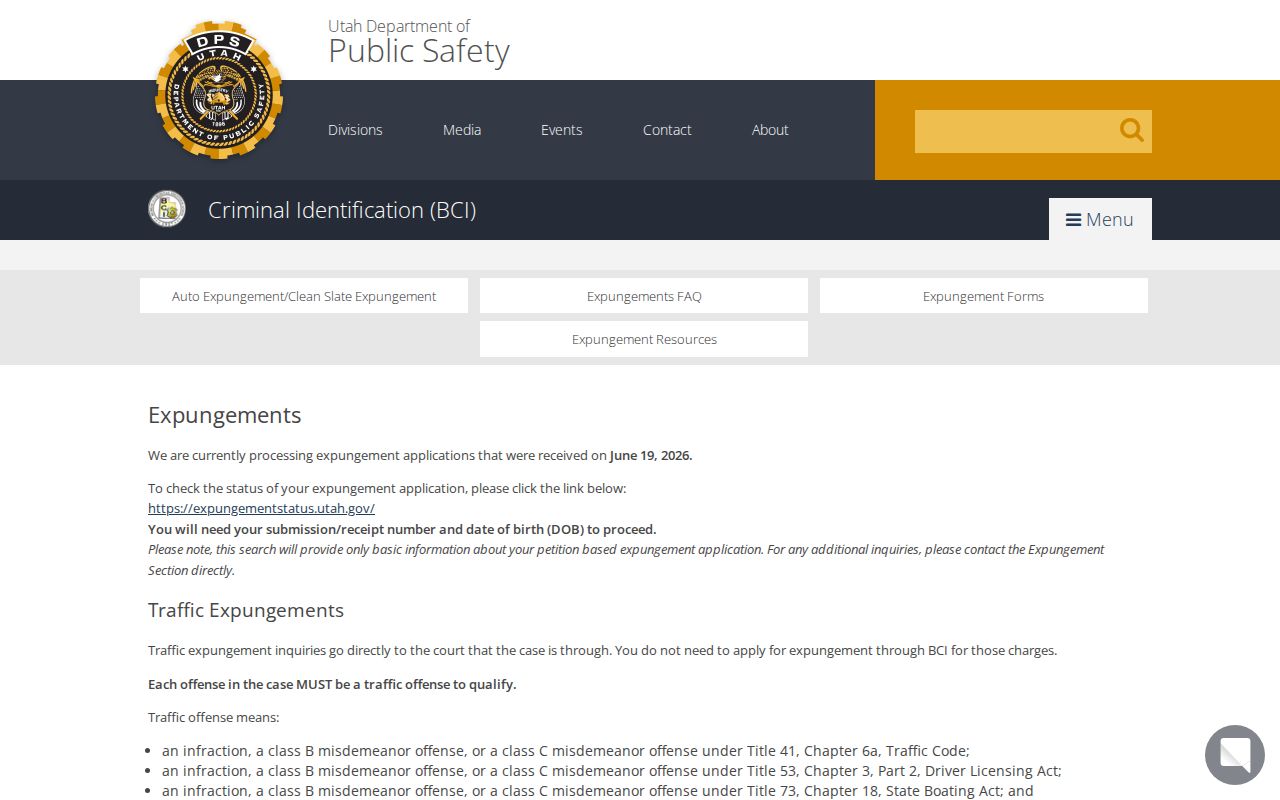
Task: Click the Utah Department of Public Safety title
Action: (419, 42)
